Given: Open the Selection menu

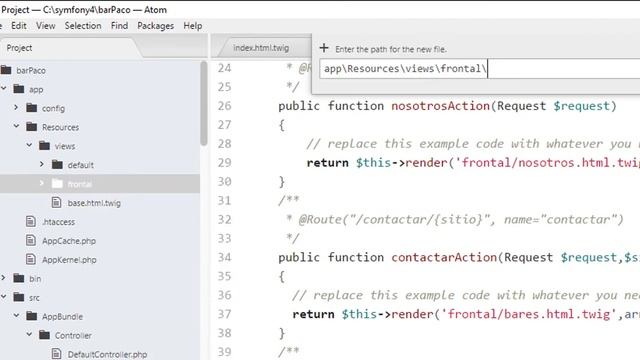Looking at the screenshot, I should tap(83, 26).
